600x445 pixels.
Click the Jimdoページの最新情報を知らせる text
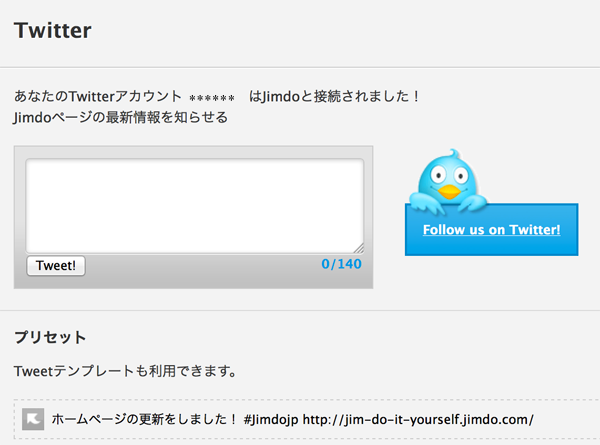(x=121, y=117)
